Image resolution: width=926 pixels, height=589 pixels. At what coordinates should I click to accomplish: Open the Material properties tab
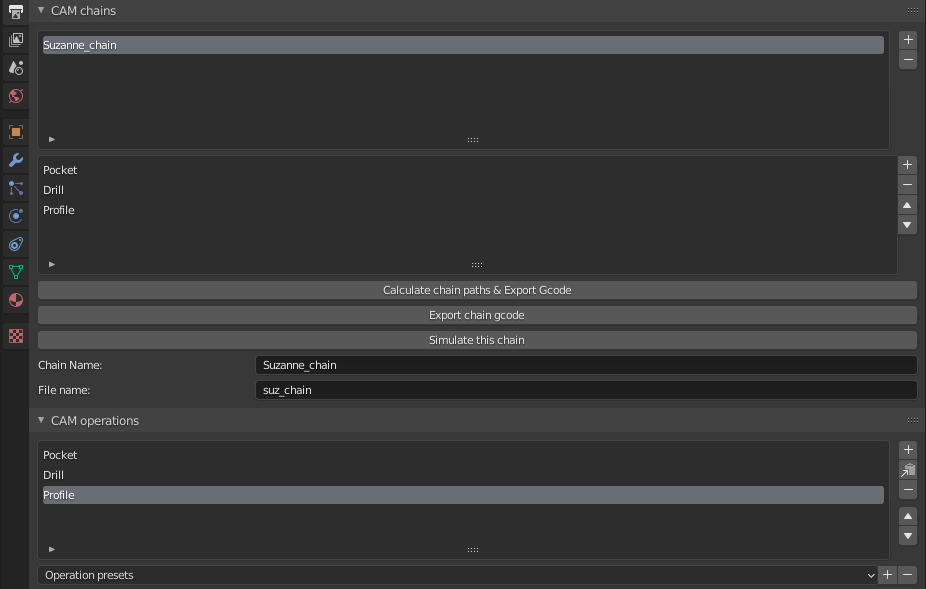pos(15,299)
